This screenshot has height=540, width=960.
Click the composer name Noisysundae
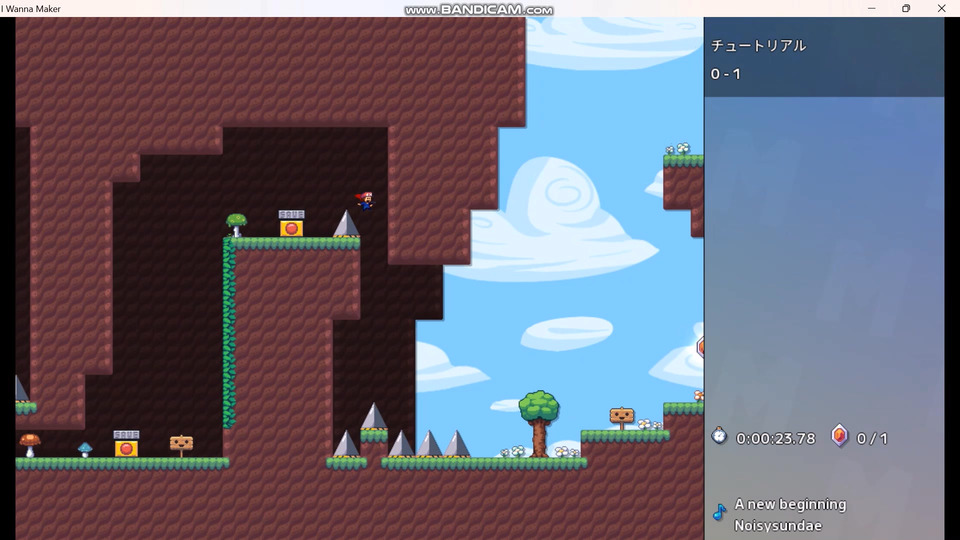click(778, 525)
